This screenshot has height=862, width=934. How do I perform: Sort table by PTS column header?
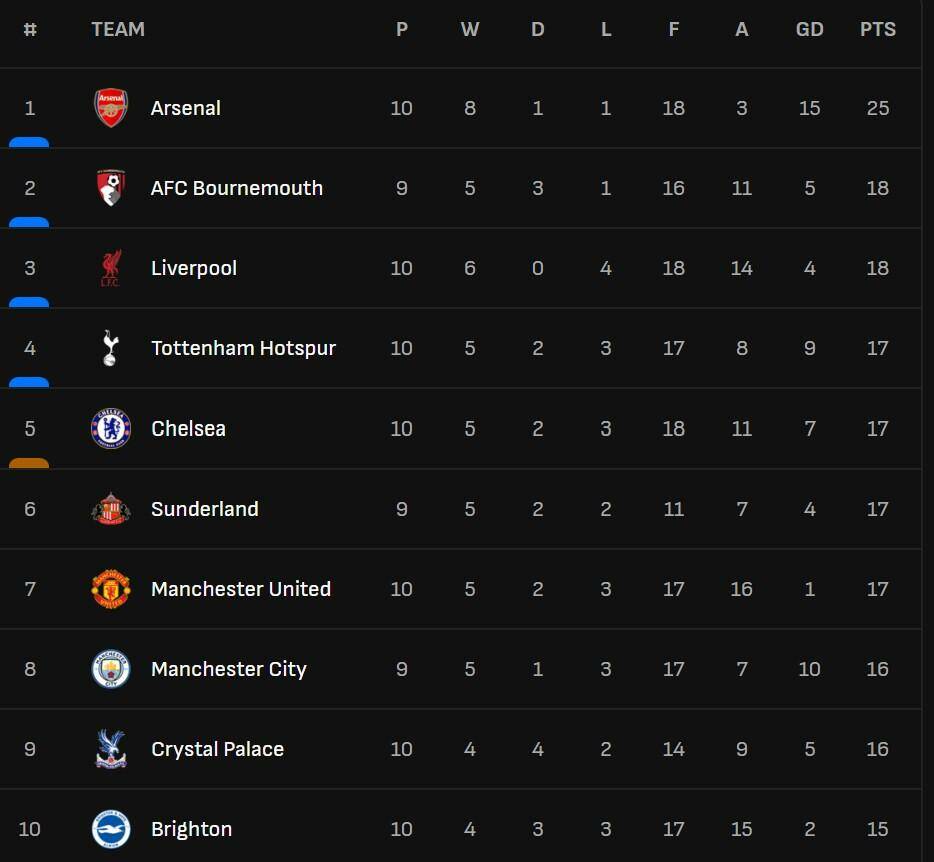point(877,29)
